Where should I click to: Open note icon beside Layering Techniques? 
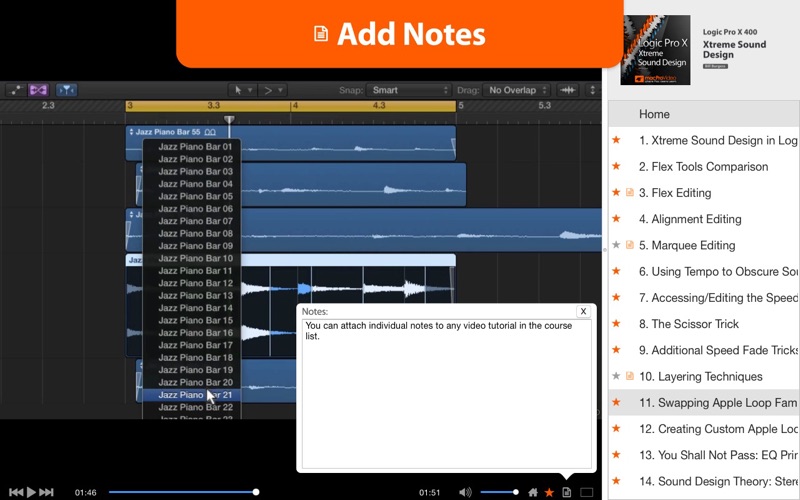tap(630, 377)
